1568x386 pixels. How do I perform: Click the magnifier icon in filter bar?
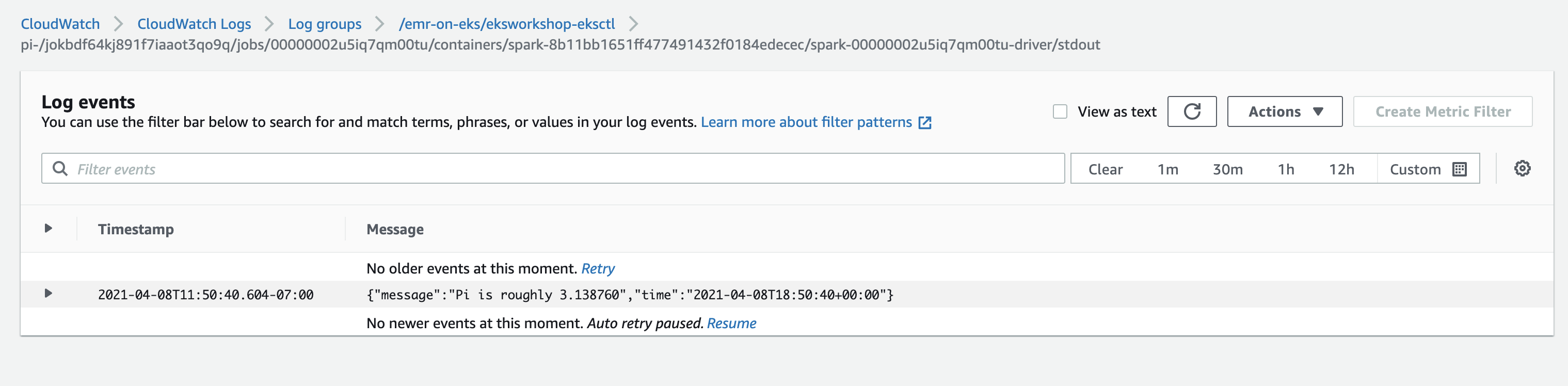tap(60, 169)
